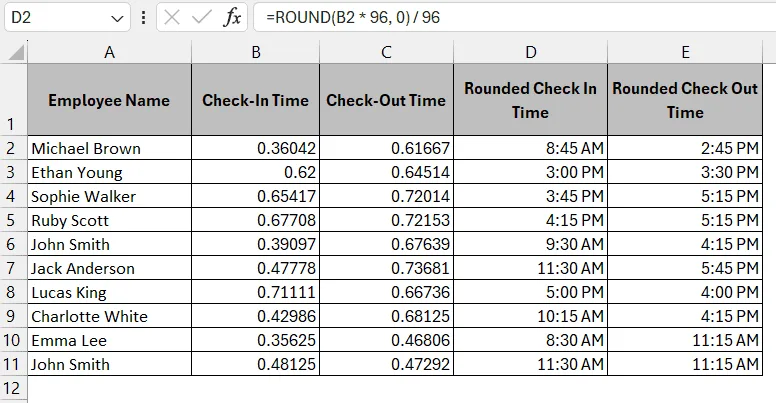The height and width of the screenshot is (403, 776).
Task: Click check-in value 0.71111
Action: point(255,292)
